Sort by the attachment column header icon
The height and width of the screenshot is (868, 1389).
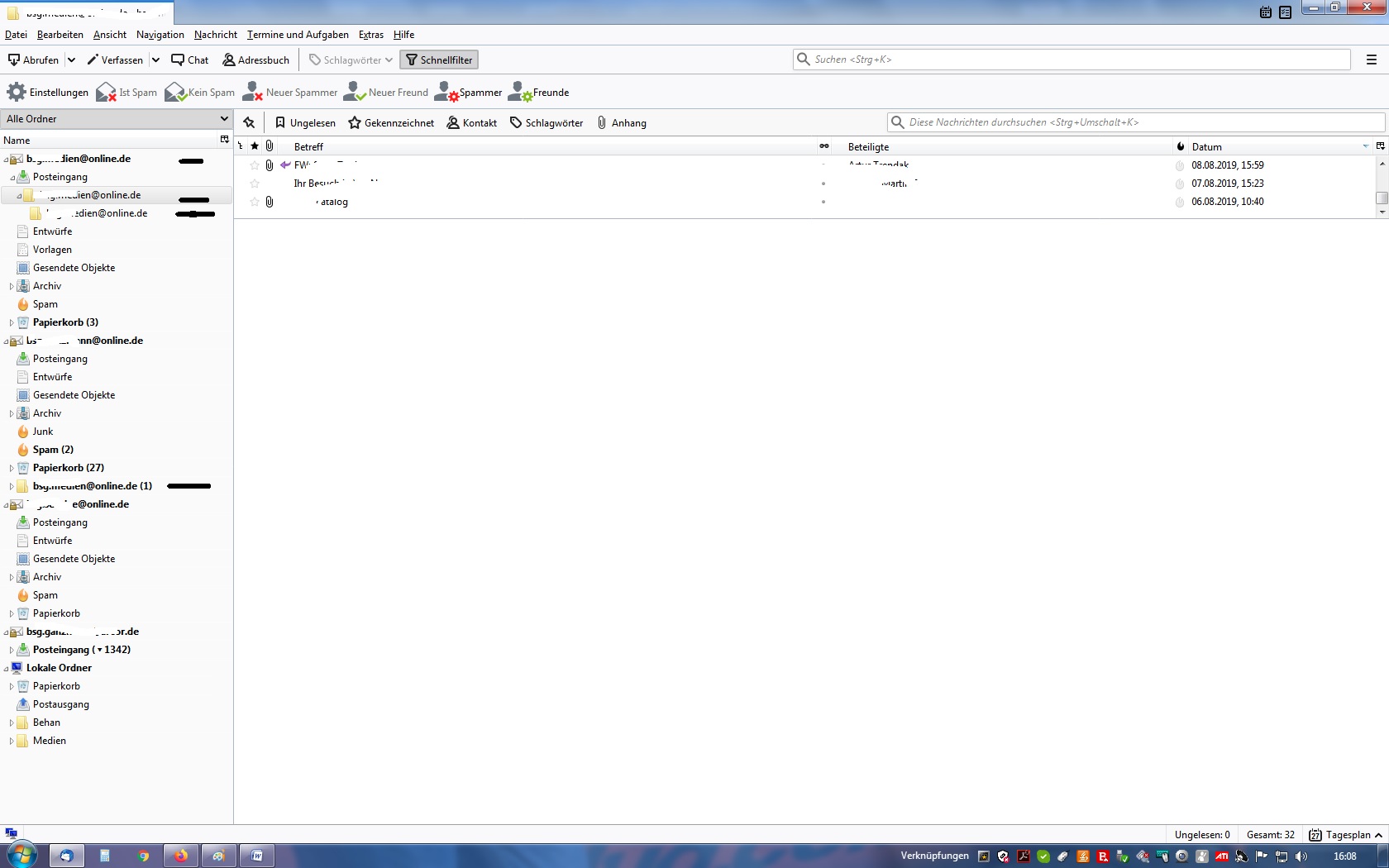(270, 146)
